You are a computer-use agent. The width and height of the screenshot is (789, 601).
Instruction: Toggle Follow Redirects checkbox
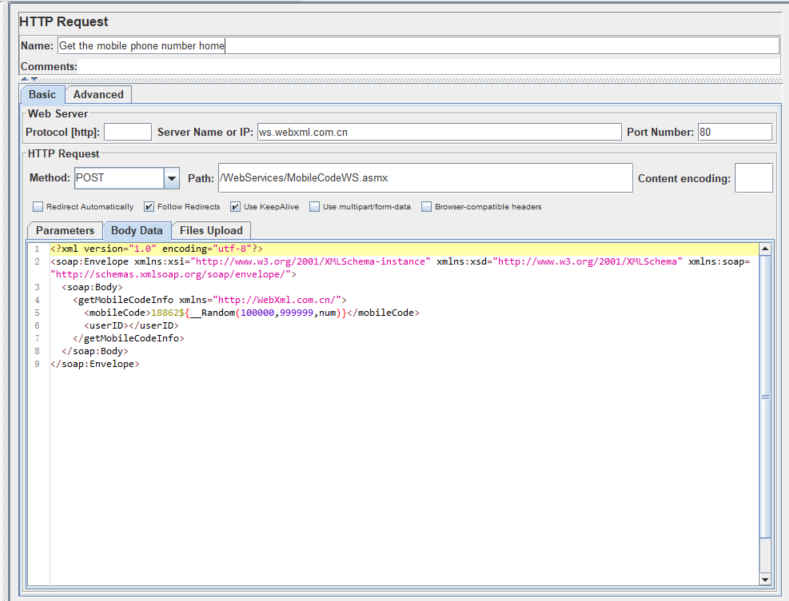point(149,207)
